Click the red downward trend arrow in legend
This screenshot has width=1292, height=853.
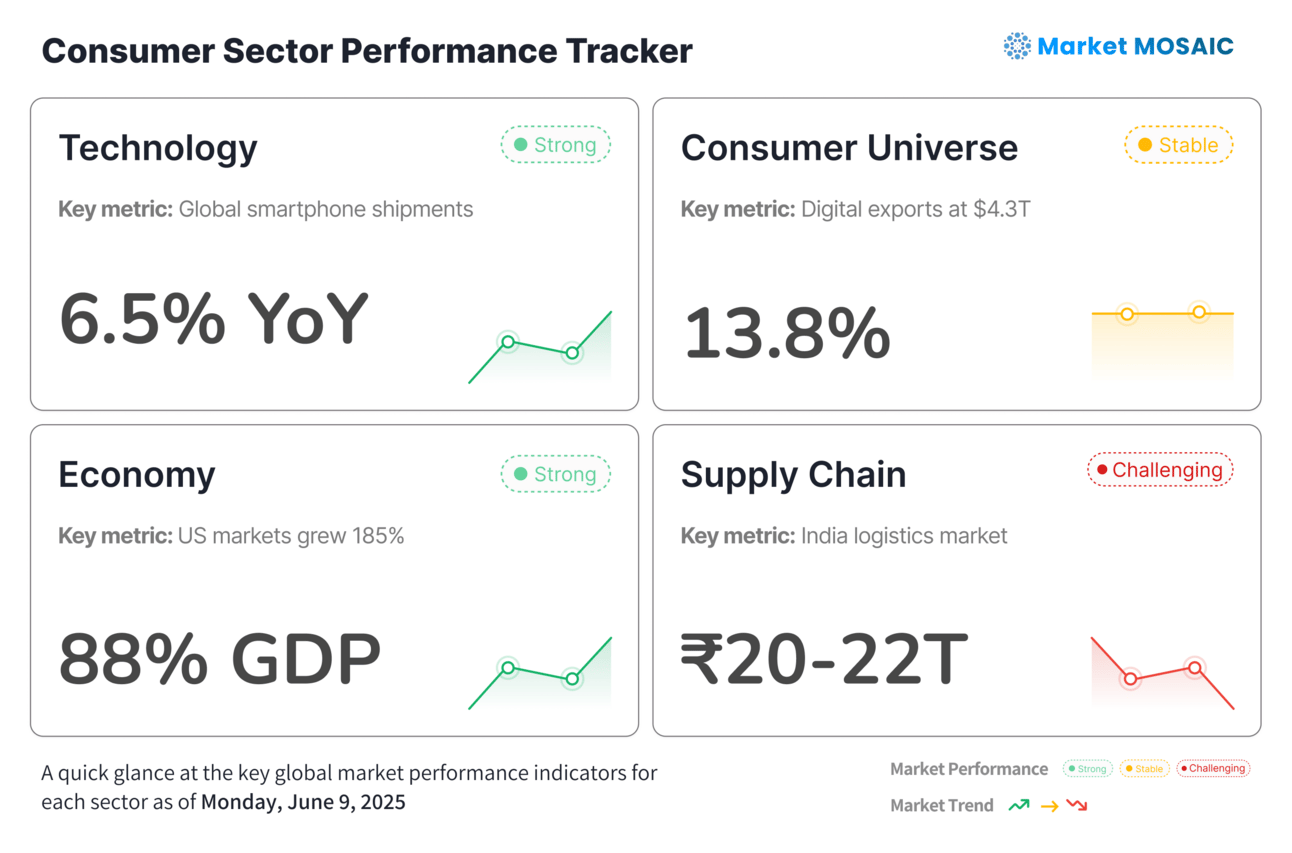tap(1077, 805)
